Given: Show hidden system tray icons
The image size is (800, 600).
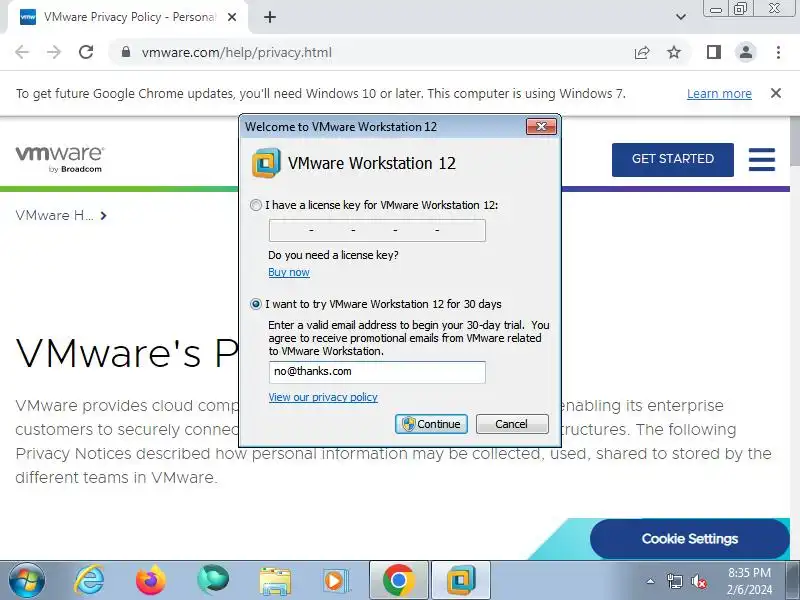Looking at the screenshot, I should tap(650, 581).
